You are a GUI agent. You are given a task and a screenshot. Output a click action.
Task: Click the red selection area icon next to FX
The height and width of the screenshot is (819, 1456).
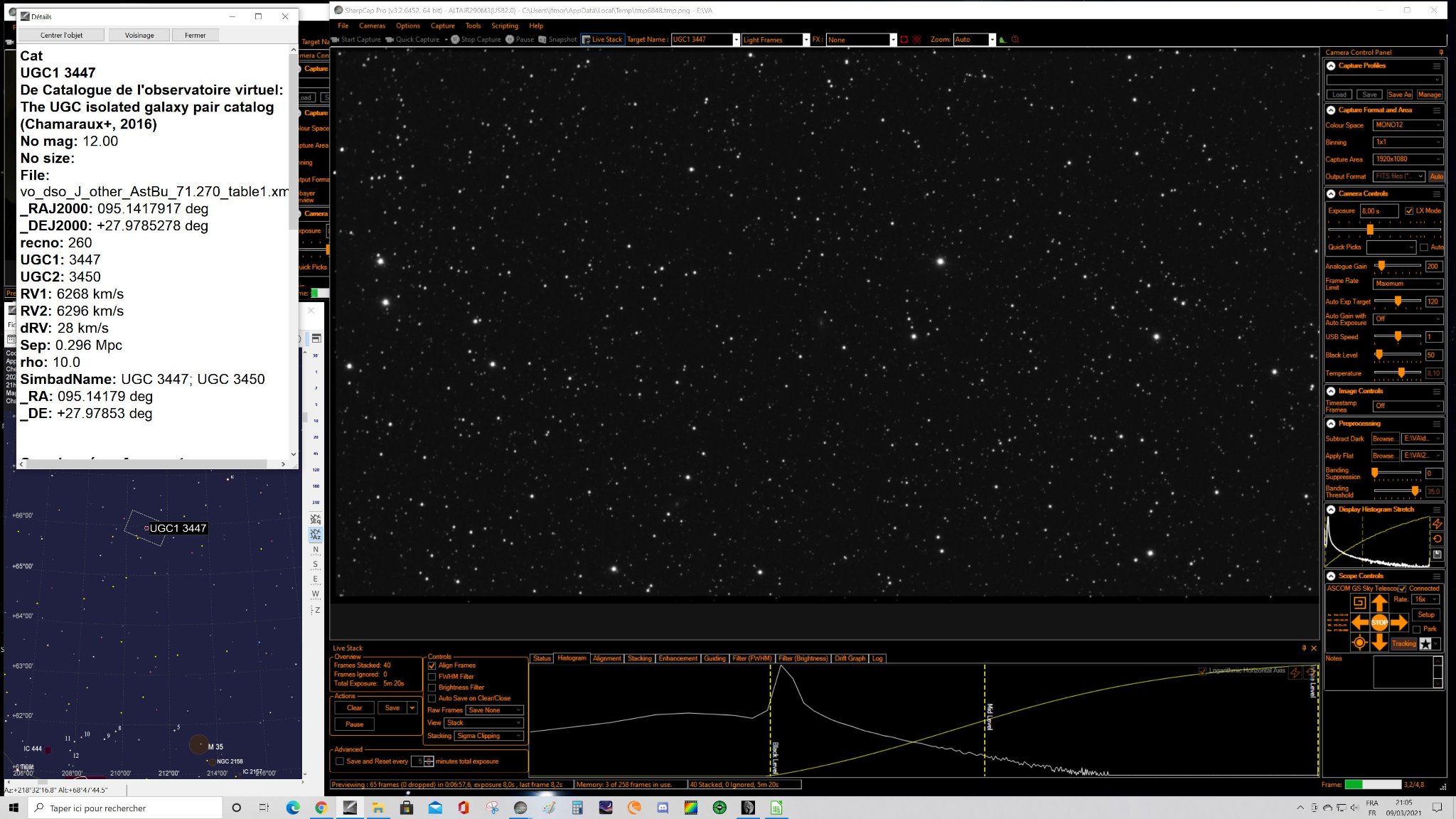tap(904, 40)
